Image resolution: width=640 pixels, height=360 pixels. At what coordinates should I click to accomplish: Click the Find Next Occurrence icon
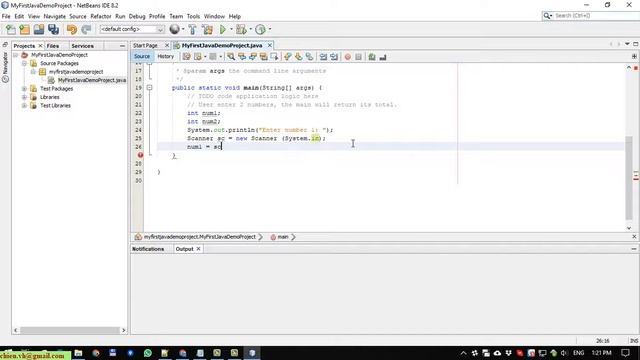[x=253, y=57]
